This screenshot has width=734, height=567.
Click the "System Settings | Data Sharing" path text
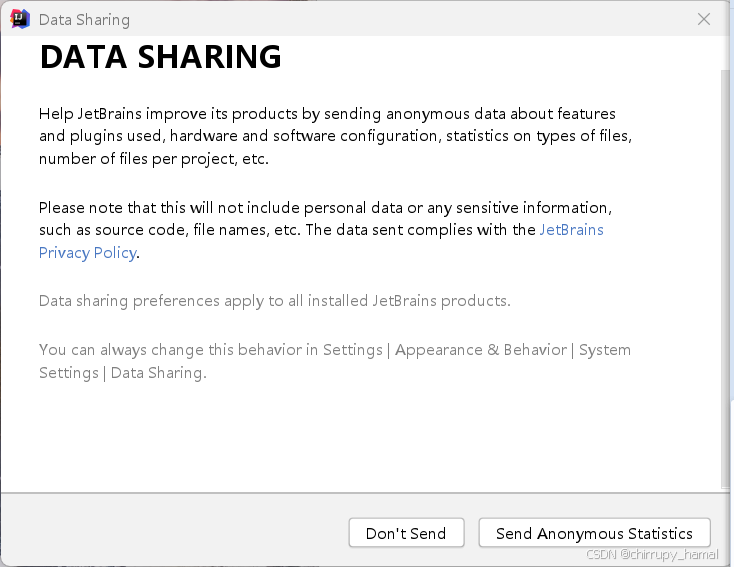coord(122,373)
